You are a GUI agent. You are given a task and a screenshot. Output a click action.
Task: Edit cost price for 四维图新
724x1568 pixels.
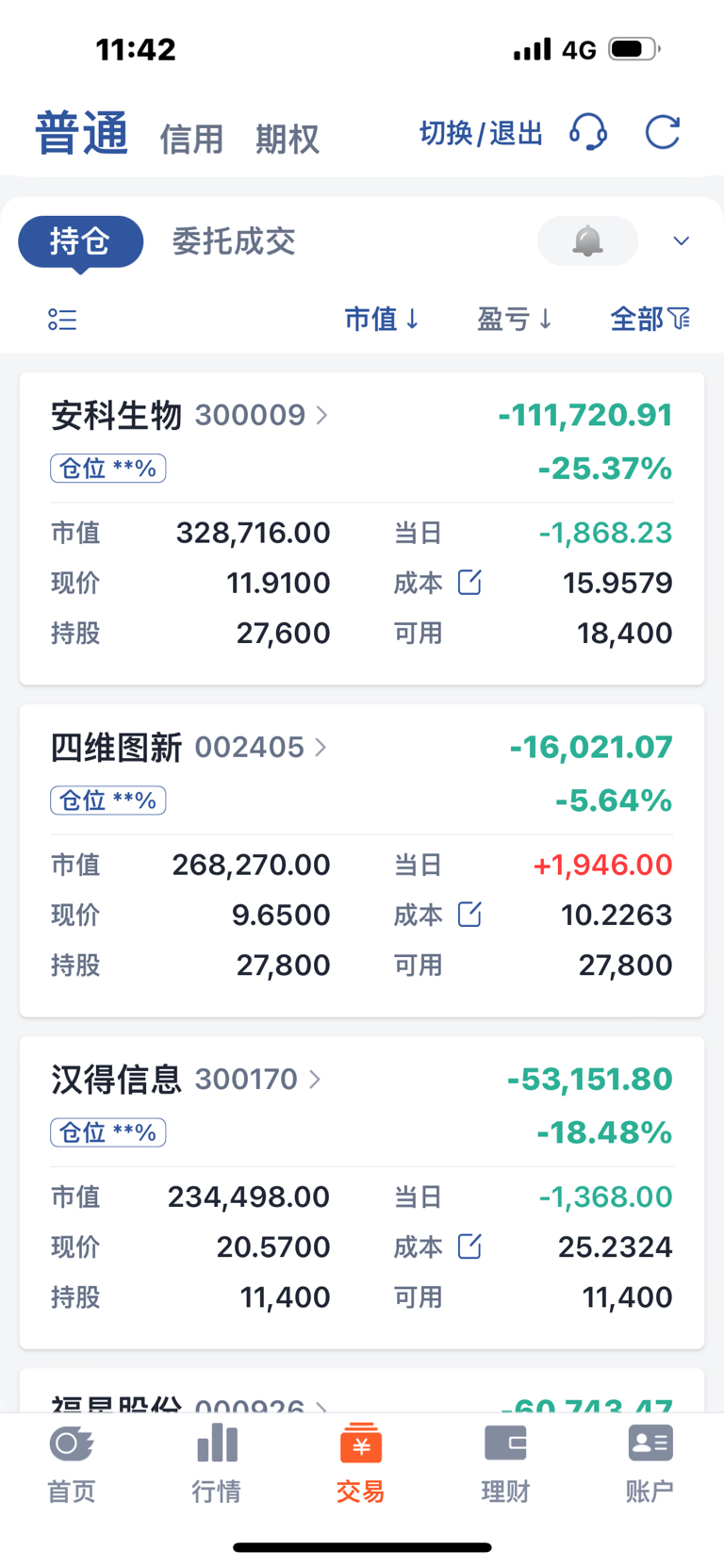pyautogui.click(x=469, y=915)
